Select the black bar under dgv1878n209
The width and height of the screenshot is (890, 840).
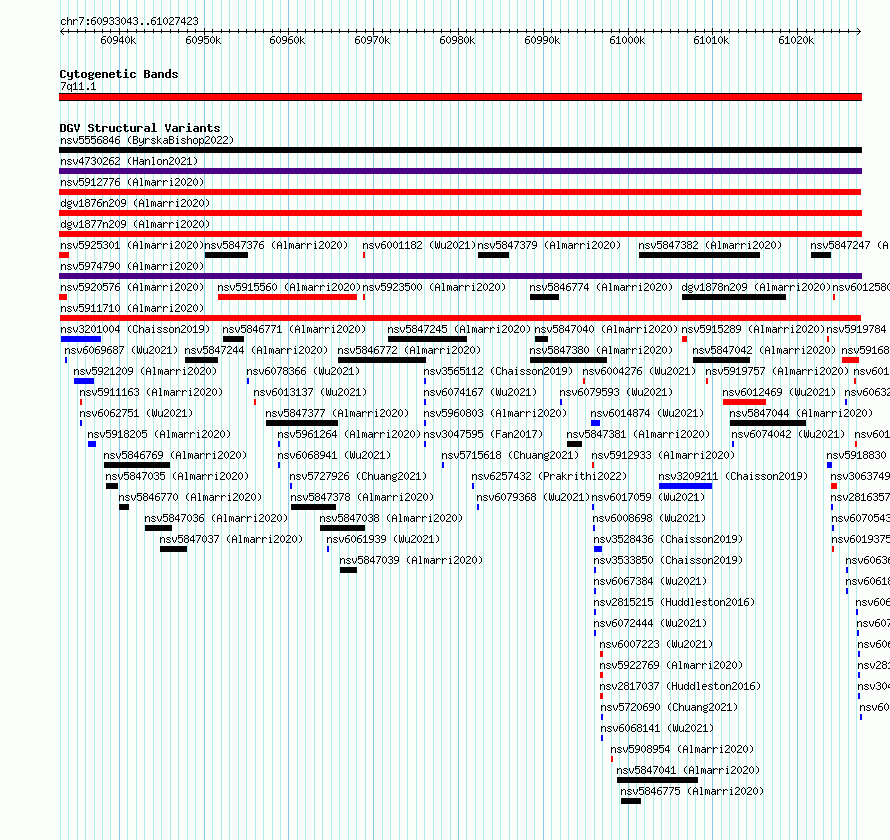(x=734, y=297)
